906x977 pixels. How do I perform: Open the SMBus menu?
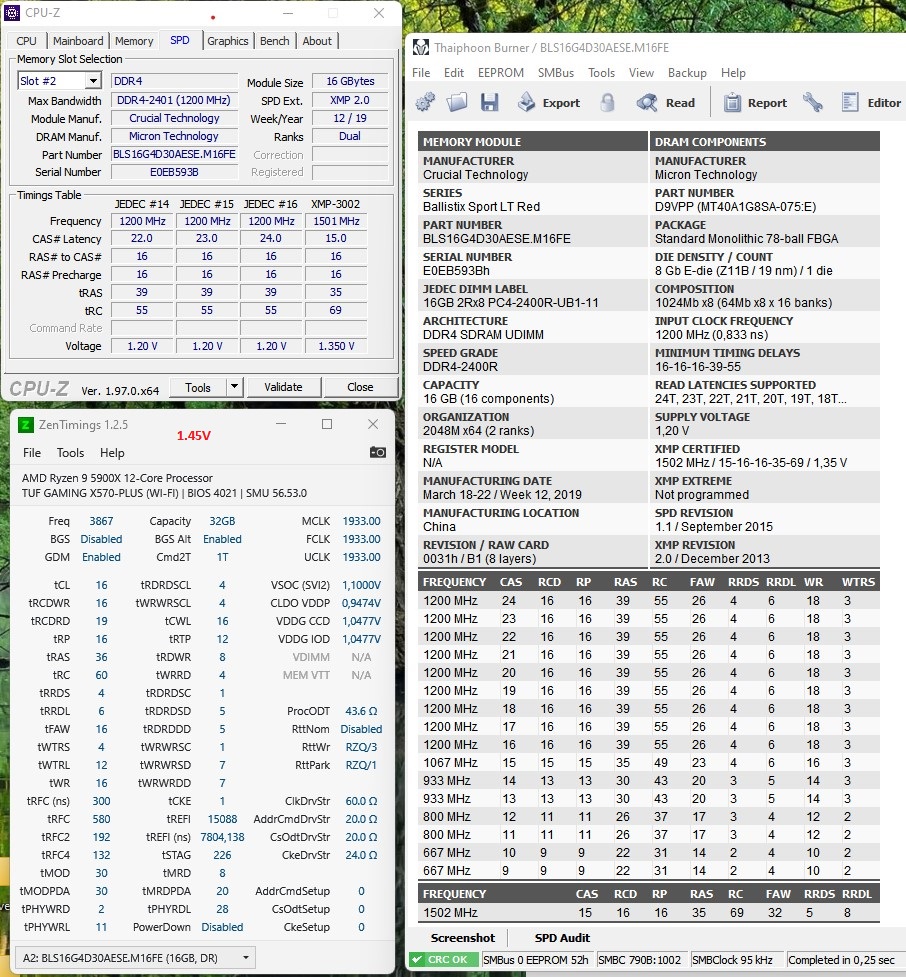pyautogui.click(x=556, y=73)
